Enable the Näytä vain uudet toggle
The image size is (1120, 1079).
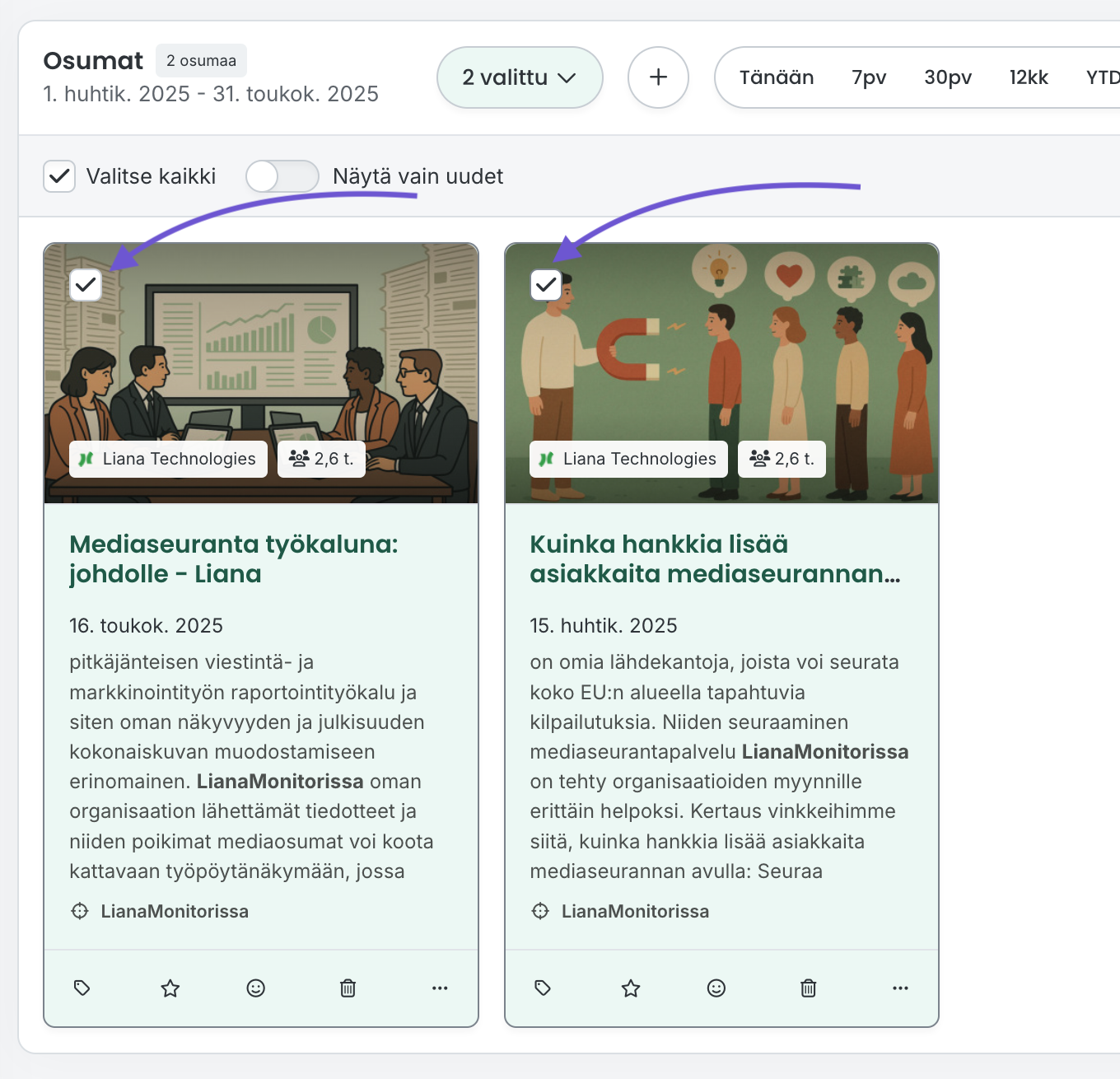282,176
